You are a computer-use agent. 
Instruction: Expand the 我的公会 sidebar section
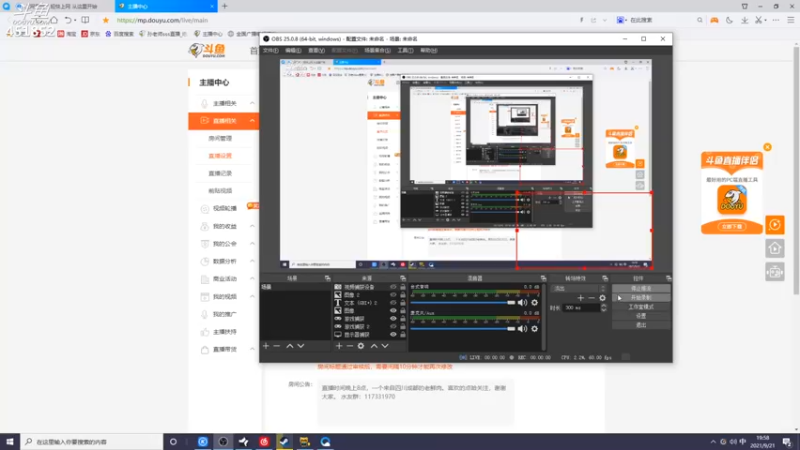click(x=252, y=244)
